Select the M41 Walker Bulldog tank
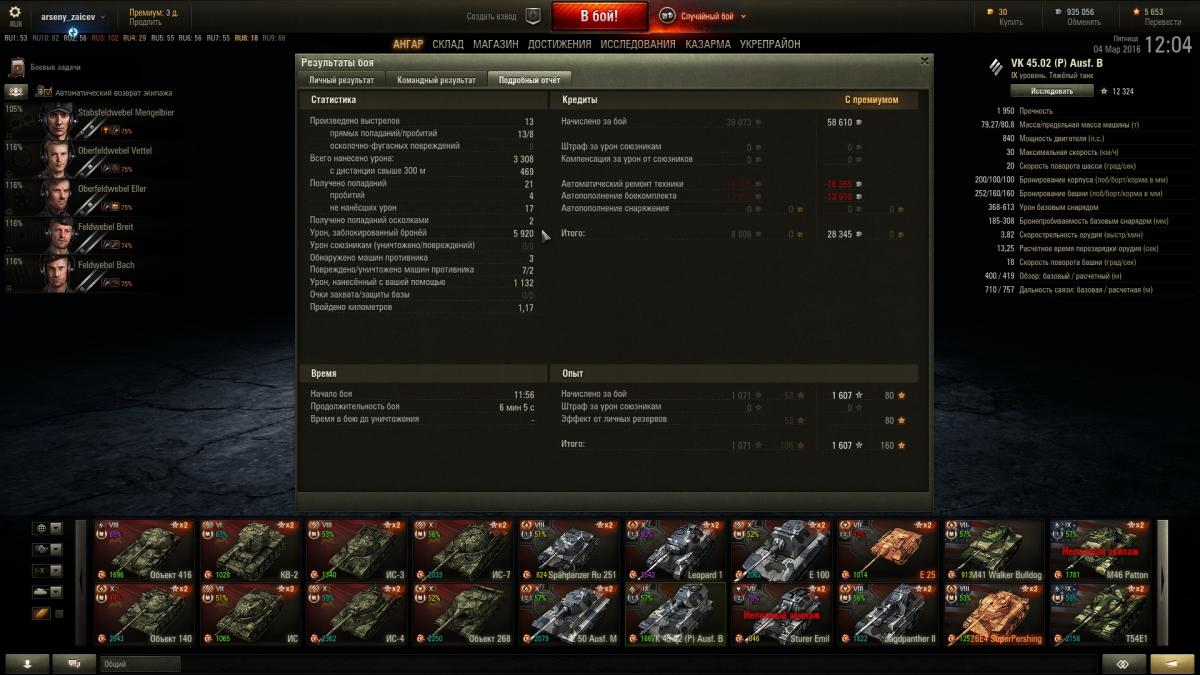 (992, 550)
